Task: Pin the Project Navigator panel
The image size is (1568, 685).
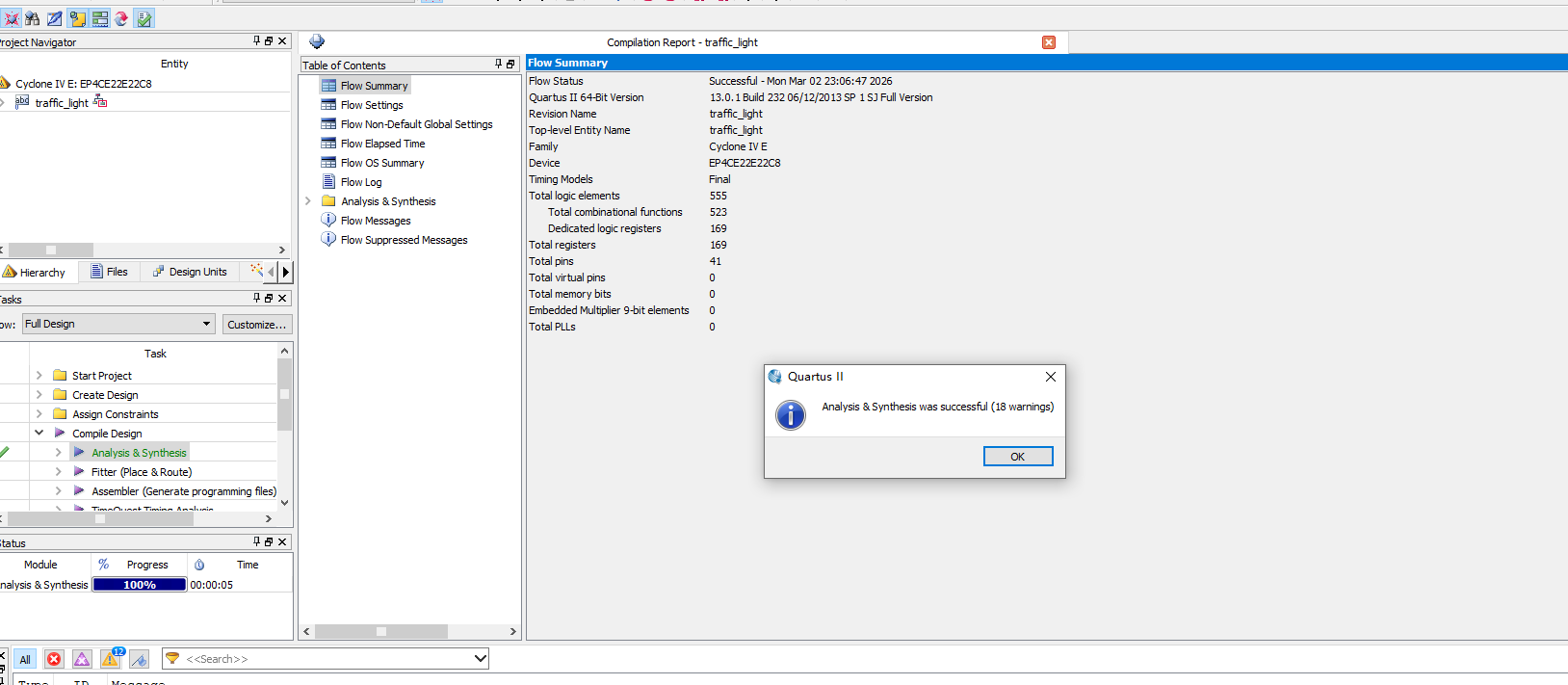Action: click(256, 40)
